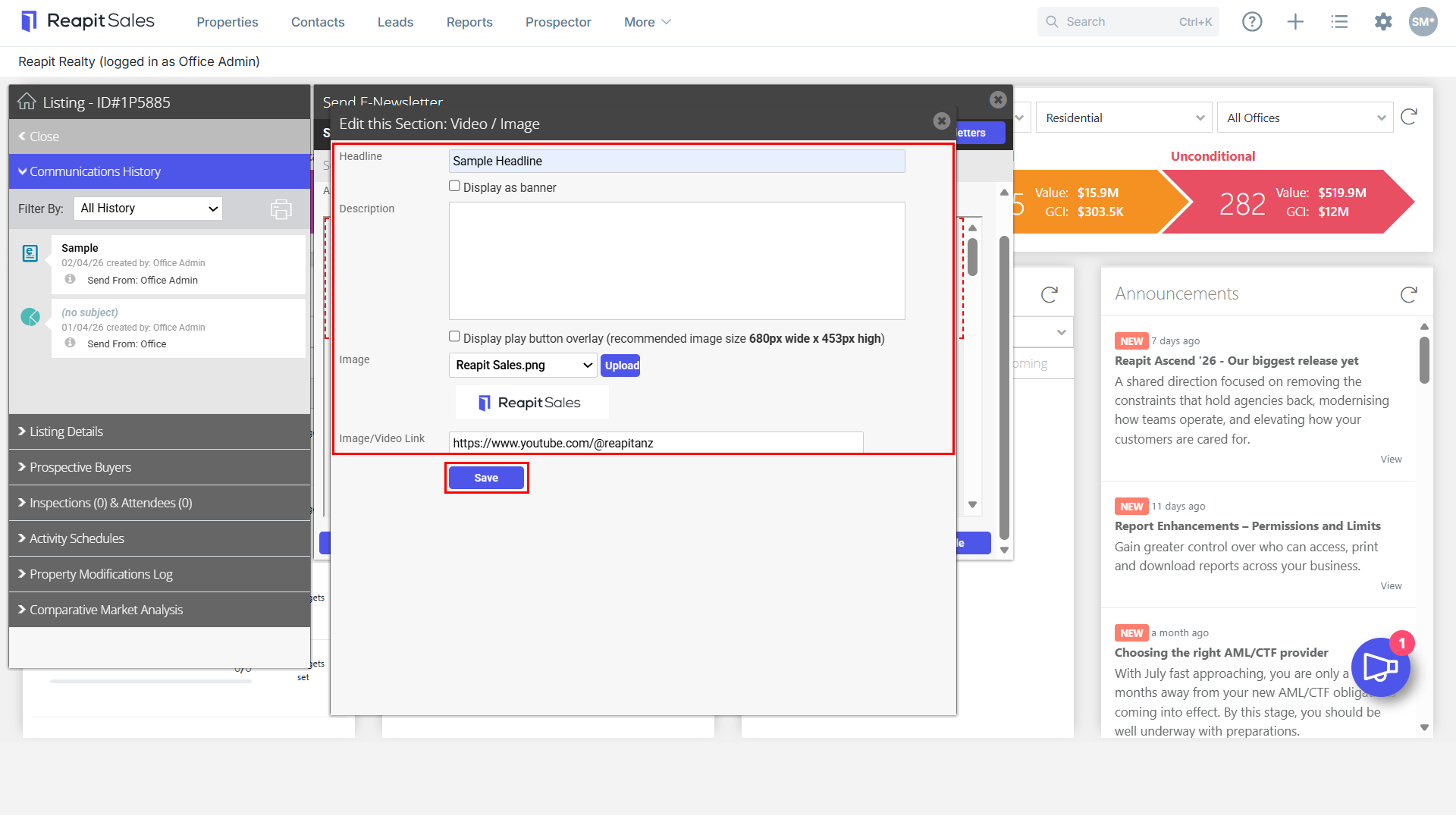The height and width of the screenshot is (819, 1456).
Task: Open the help question mark icon
Action: coord(1252,22)
